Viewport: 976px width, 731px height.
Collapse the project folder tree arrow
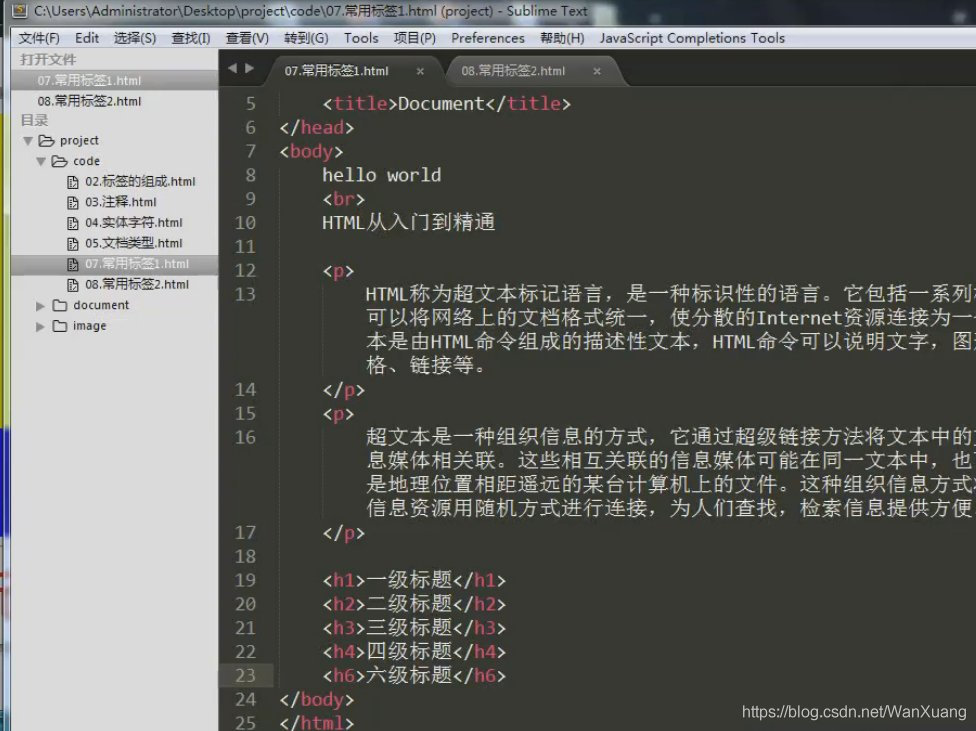(x=28, y=141)
